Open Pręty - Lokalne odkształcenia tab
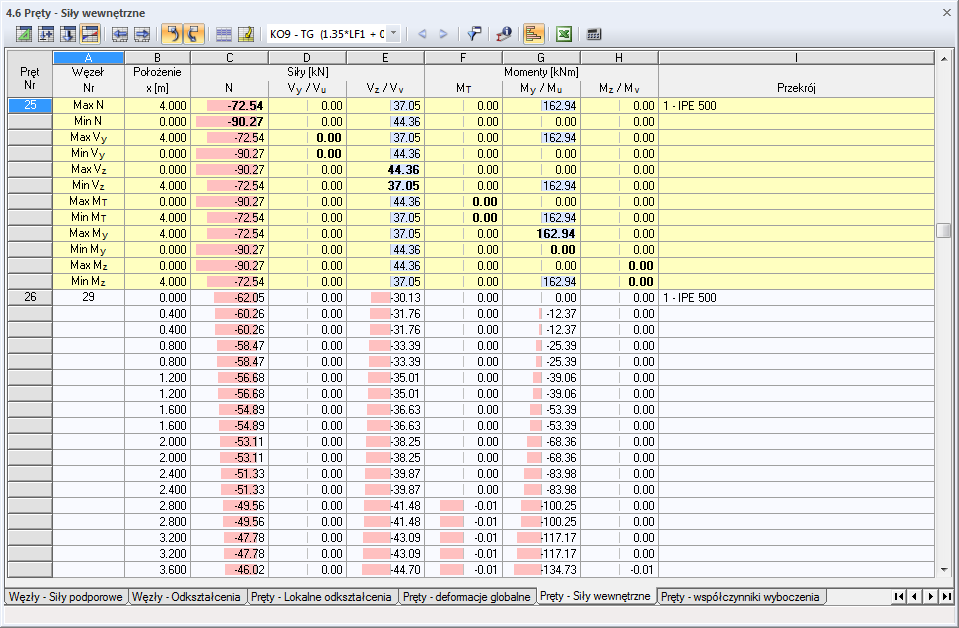Image resolution: width=959 pixels, height=628 pixels. coord(322,597)
